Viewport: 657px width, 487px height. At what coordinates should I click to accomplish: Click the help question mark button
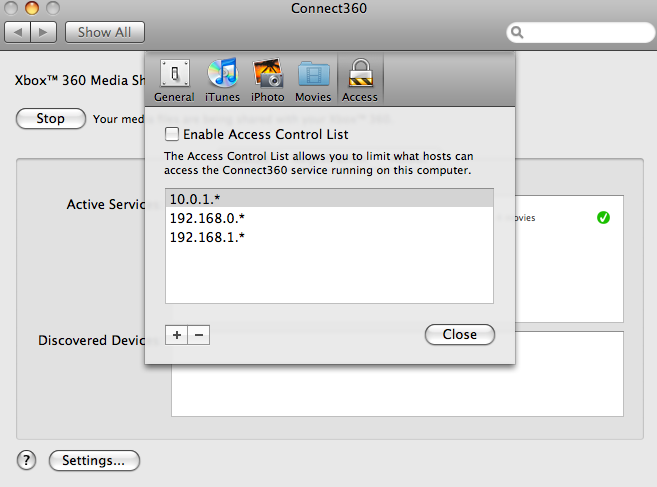click(x=26, y=460)
